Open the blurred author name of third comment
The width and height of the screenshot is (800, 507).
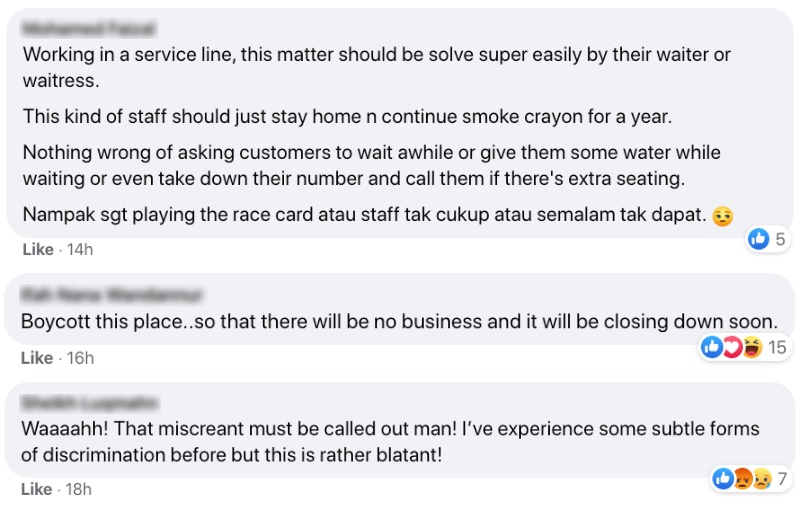(x=90, y=402)
